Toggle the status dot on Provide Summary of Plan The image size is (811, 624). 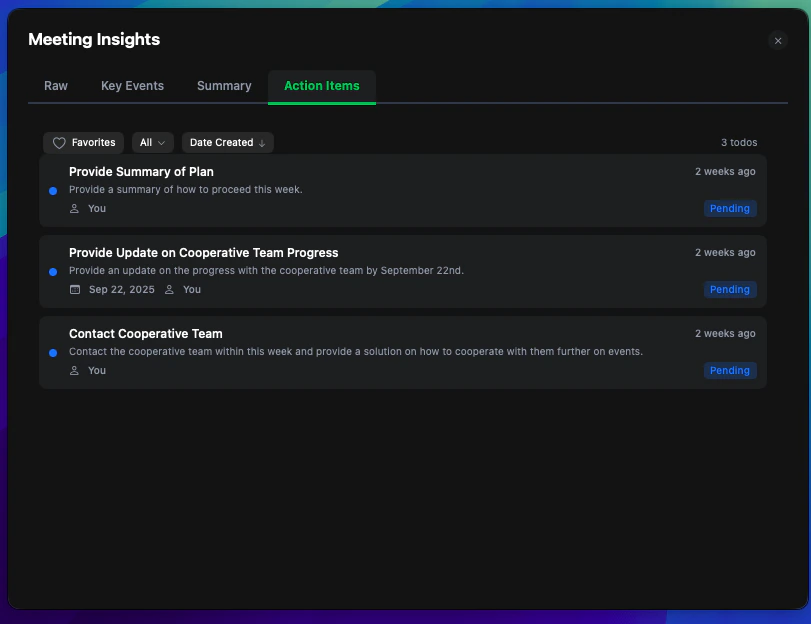pyautogui.click(x=52, y=190)
